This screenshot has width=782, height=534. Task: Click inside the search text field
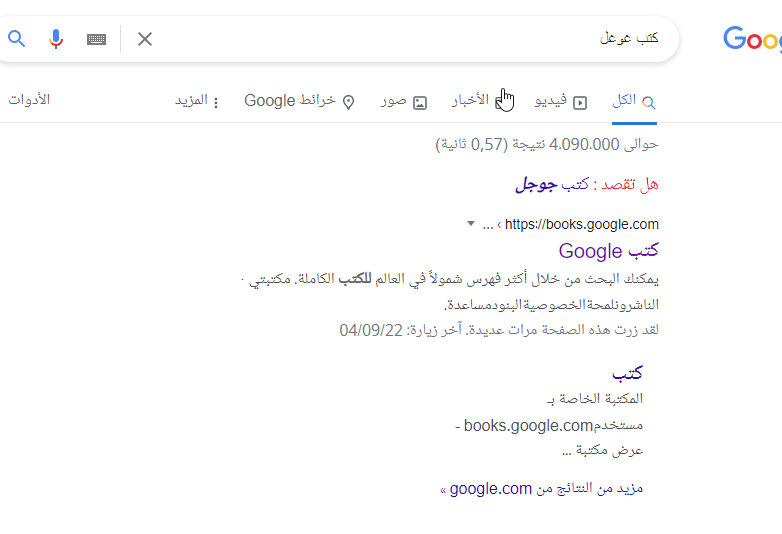point(400,39)
